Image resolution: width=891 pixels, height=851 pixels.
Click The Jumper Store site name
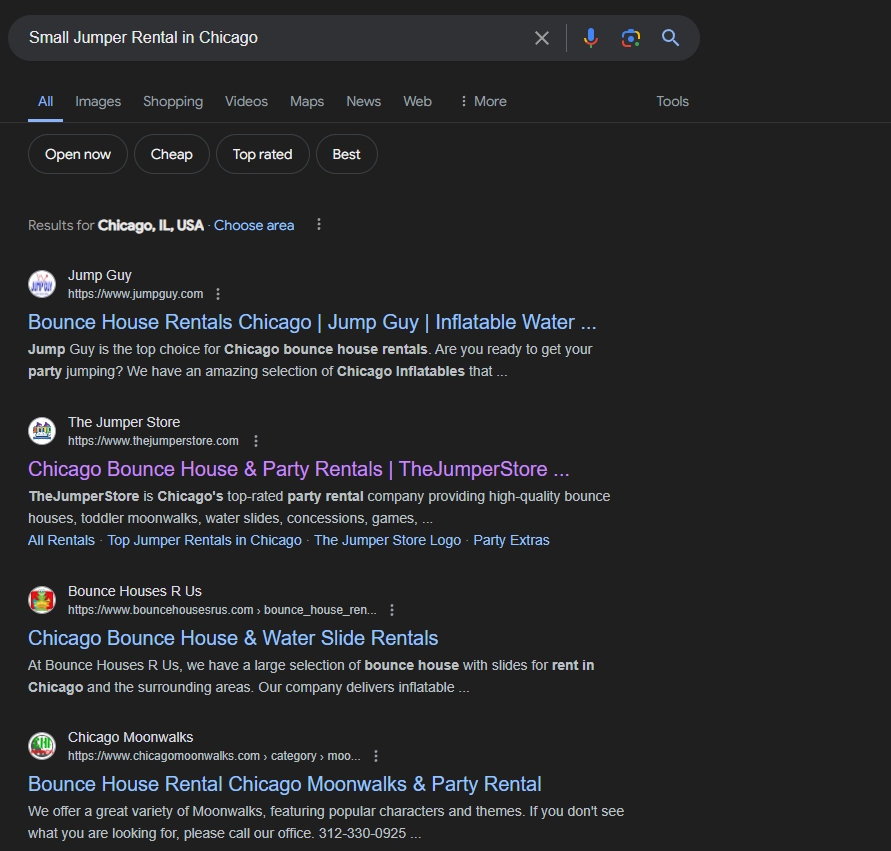point(124,422)
